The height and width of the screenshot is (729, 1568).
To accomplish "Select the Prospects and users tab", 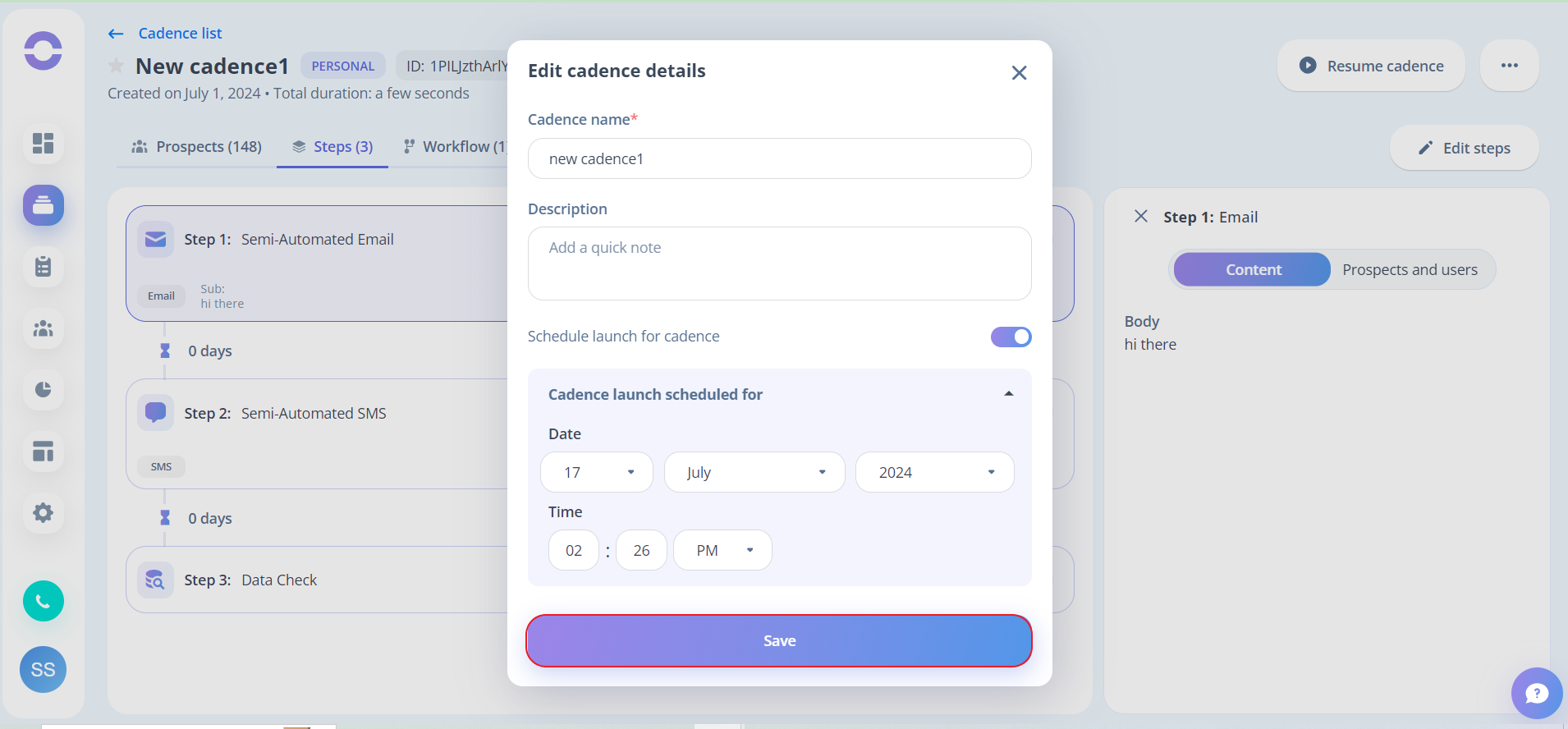I will click(x=1410, y=270).
